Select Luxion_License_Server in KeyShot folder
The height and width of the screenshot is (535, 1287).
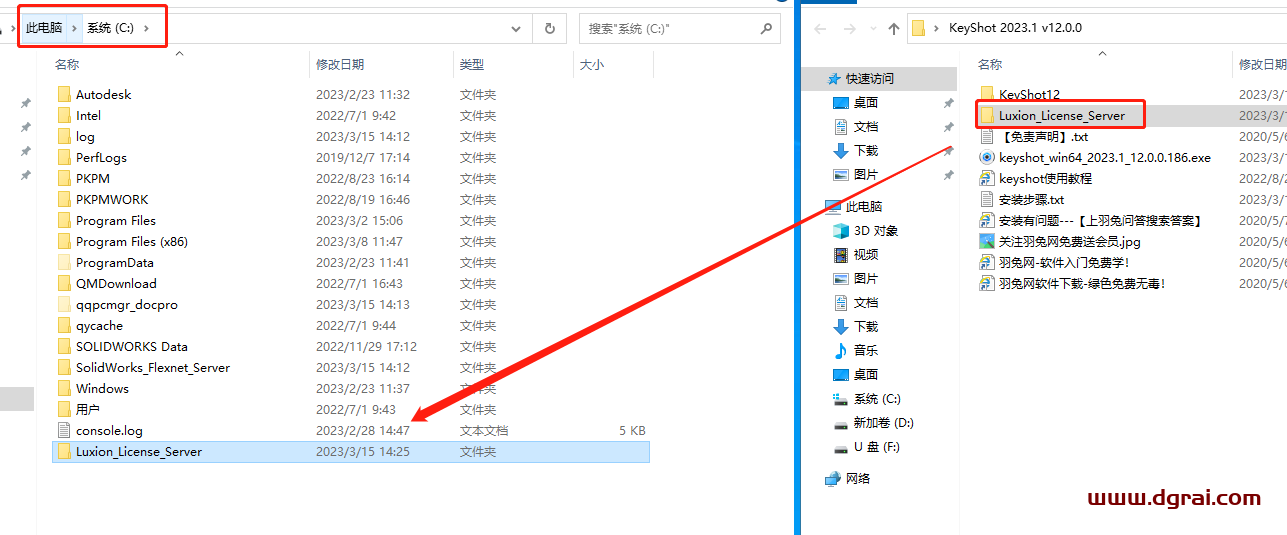coord(1062,115)
